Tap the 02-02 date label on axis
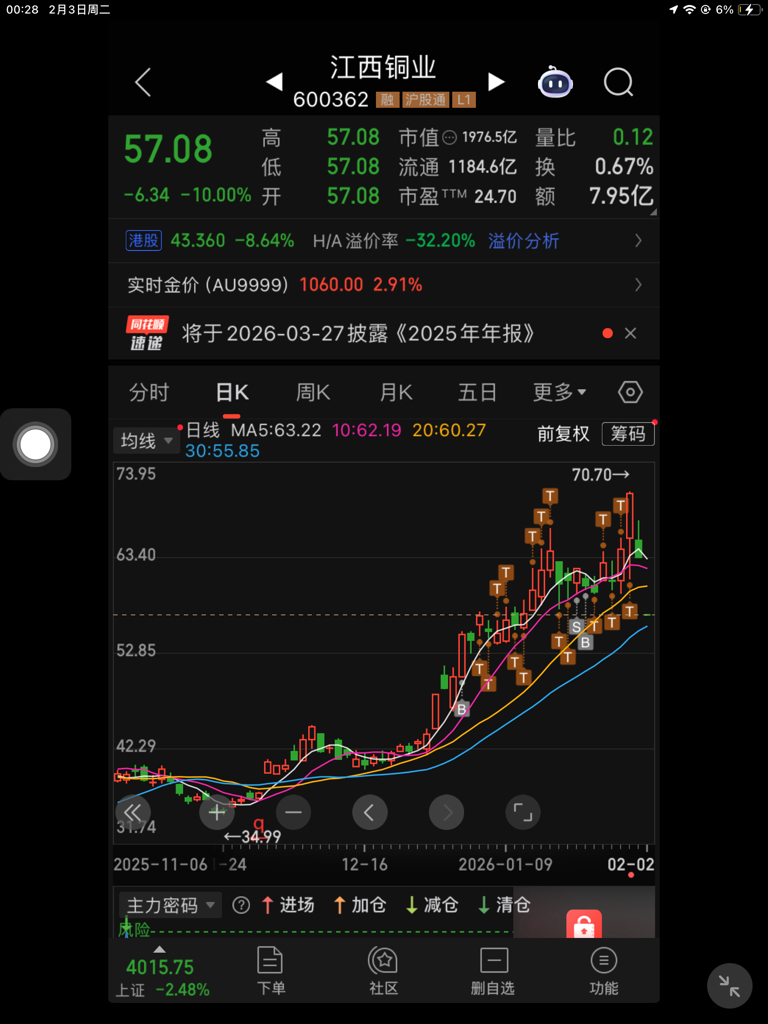This screenshot has height=1024, width=768. [x=631, y=864]
